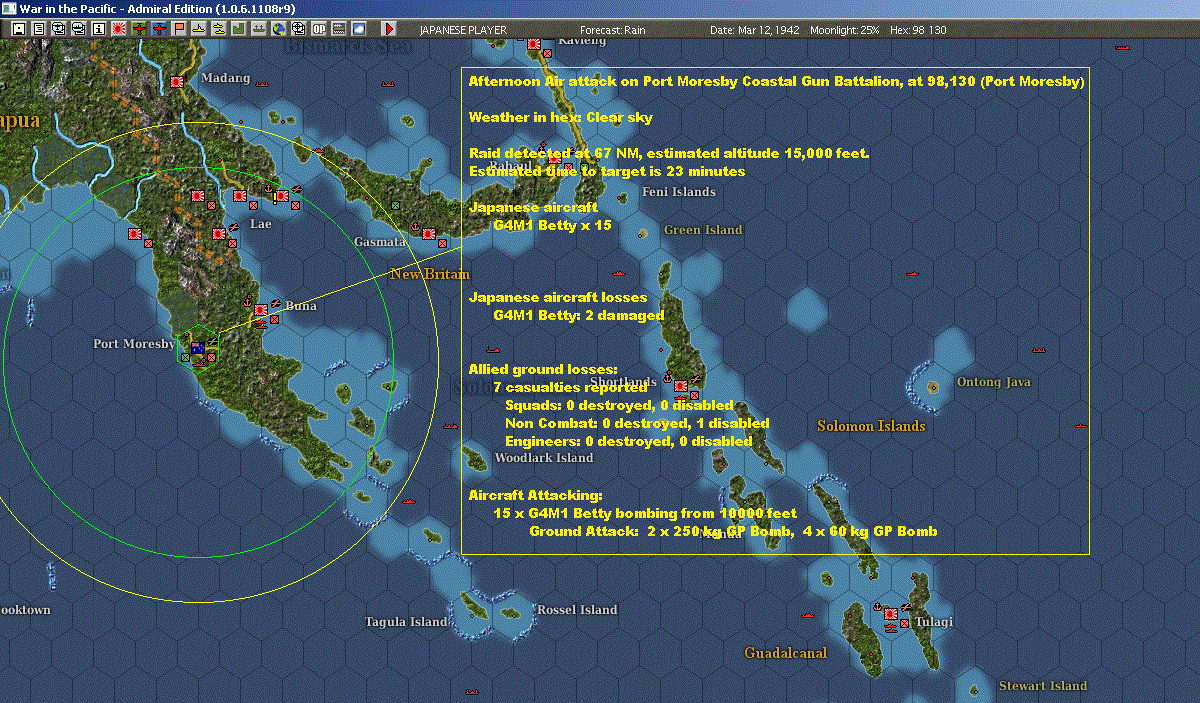Select the Japanese flag at Madang
Image resolution: width=1200 pixels, height=703 pixels.
(178, 83)
